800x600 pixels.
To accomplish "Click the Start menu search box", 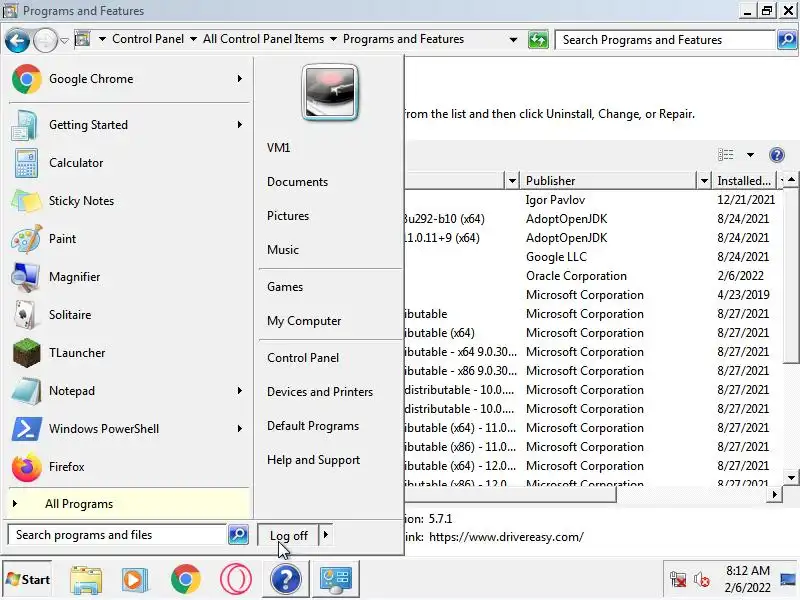I will click(118, 535).
